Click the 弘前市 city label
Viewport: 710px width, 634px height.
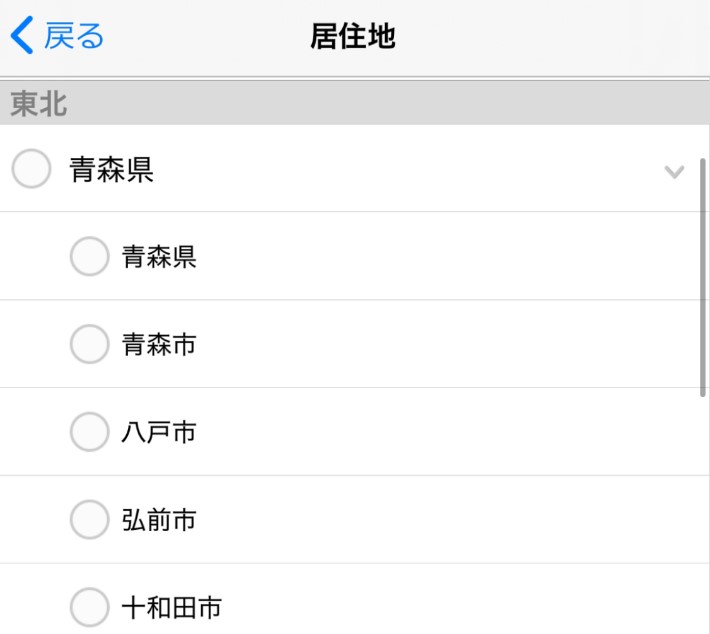click(x=158, y=520)
